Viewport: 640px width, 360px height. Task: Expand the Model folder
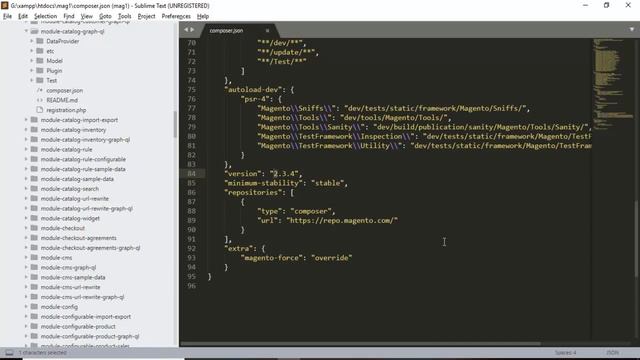(31, 61)
